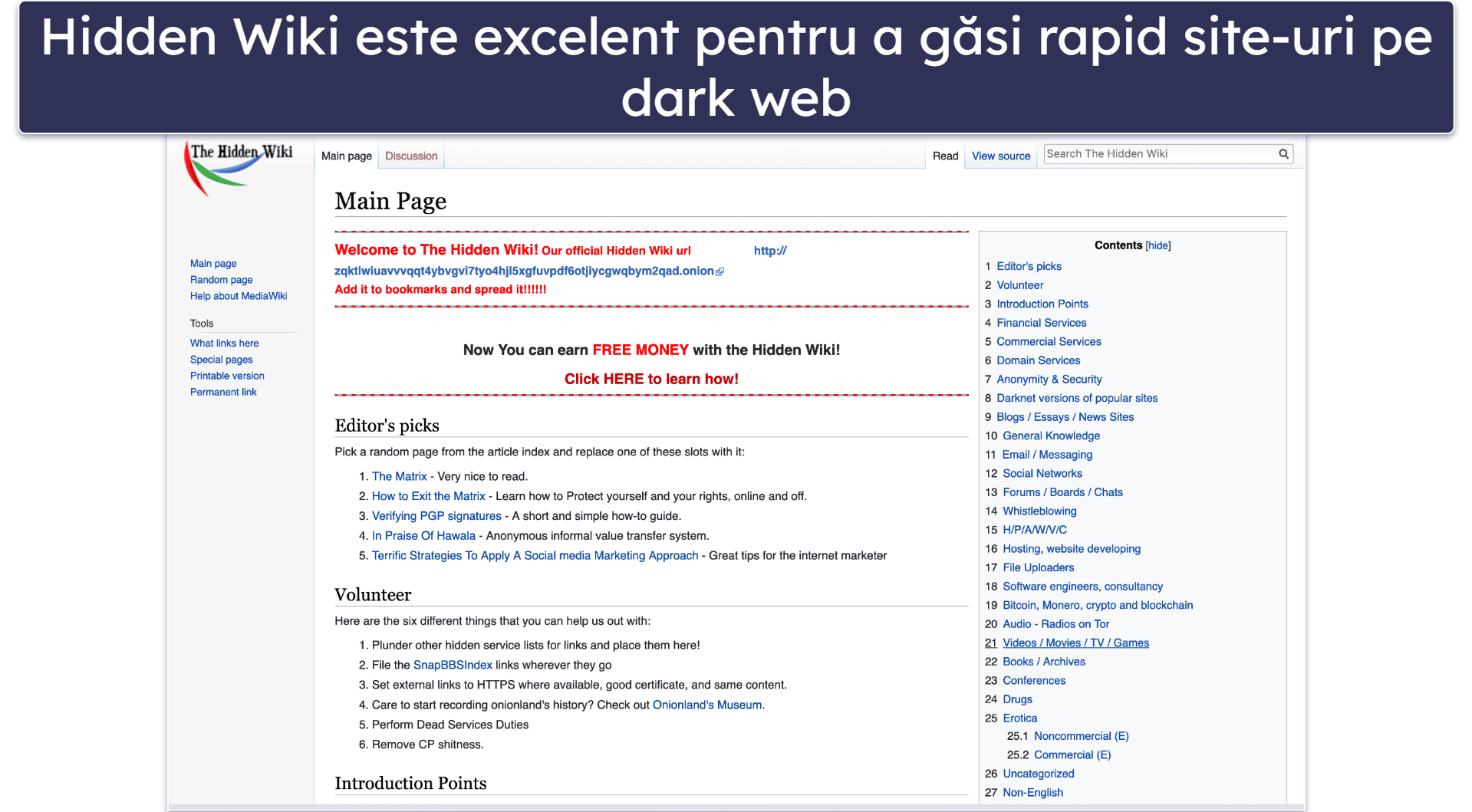
Task: Open How to Exit the Matrix
Action: [428, 496]
